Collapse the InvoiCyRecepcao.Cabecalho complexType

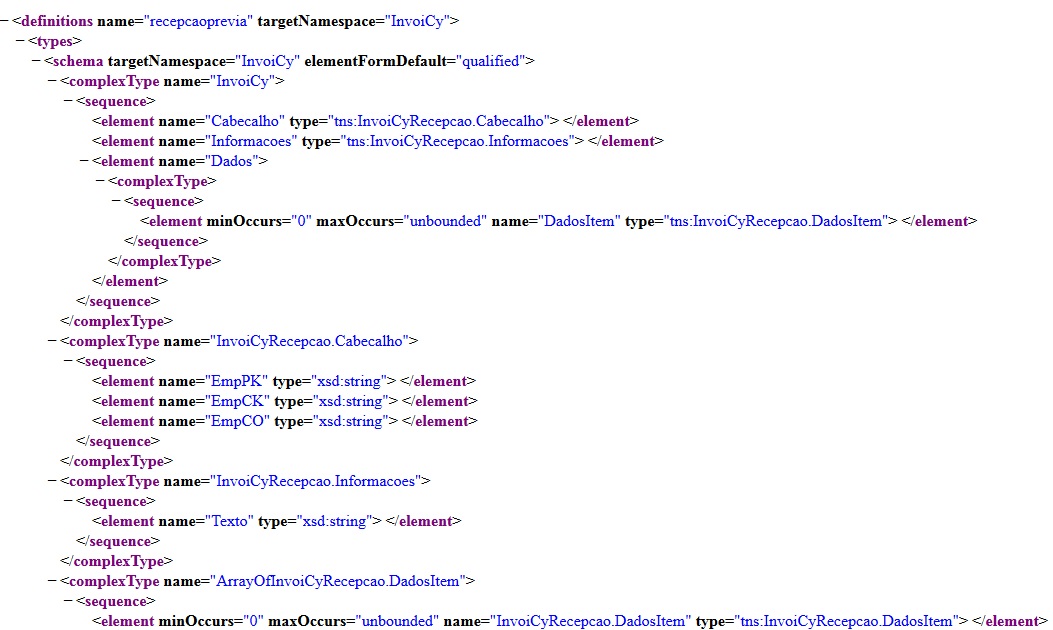tap(53, 341)
